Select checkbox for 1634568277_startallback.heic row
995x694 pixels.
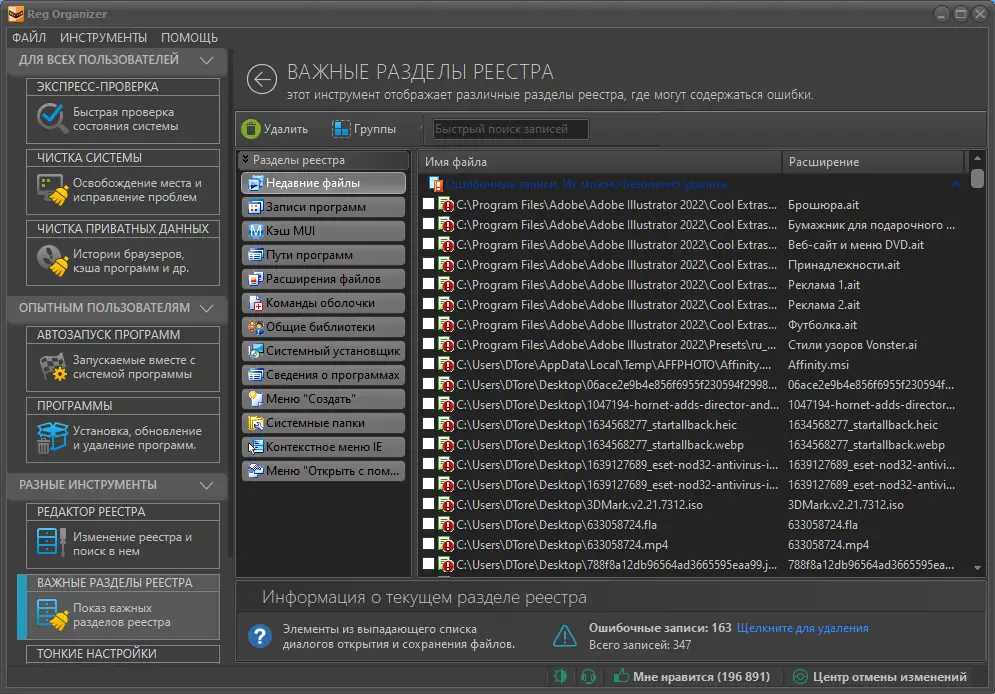coord(429,424)
